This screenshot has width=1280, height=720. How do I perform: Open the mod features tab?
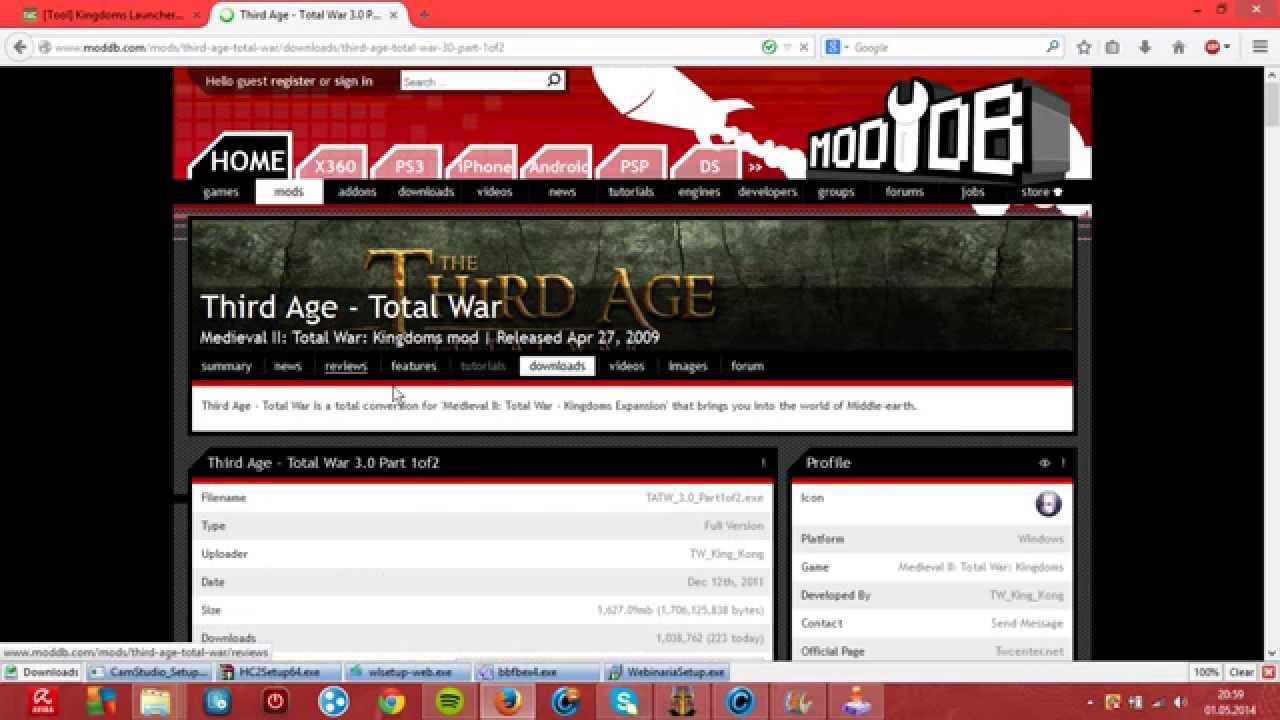pyautogui.click(x=413, y=366)
